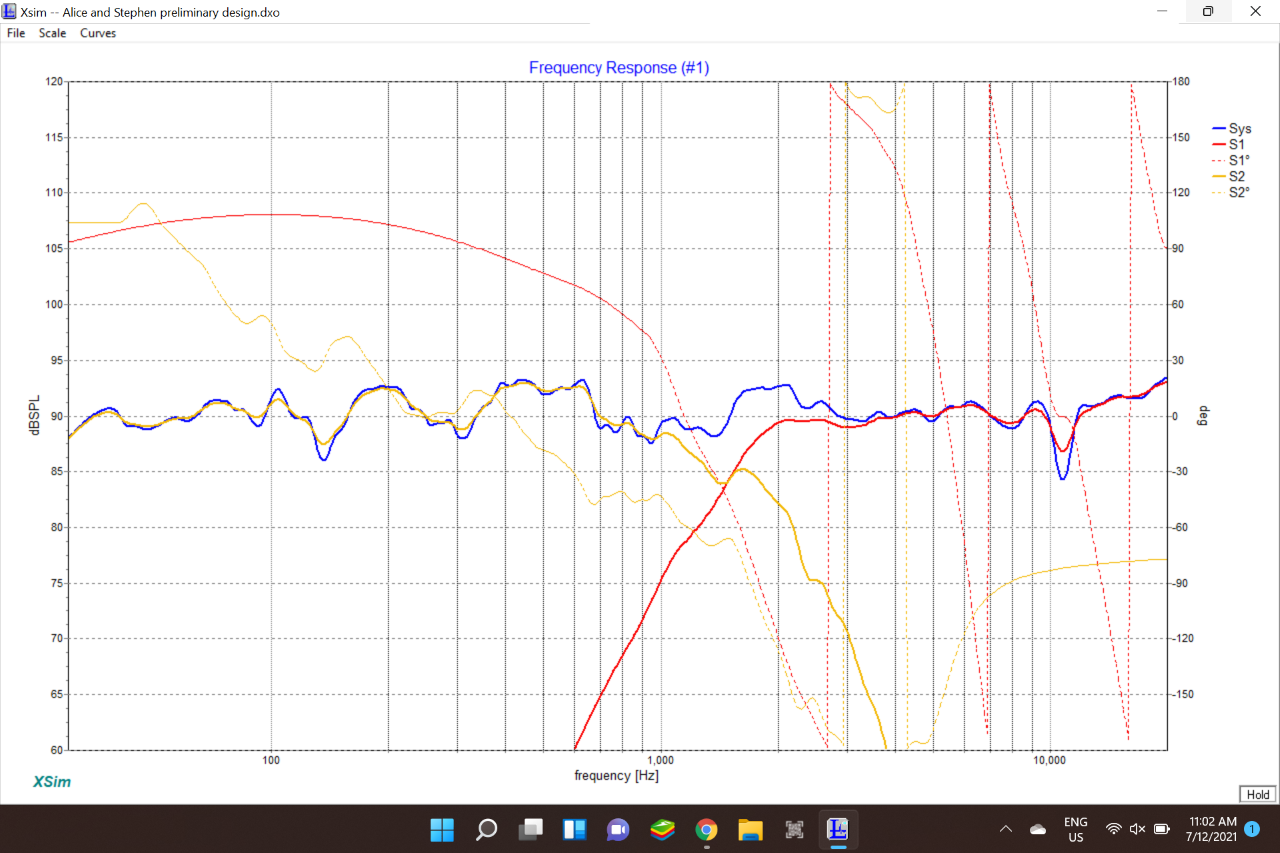Minimize the Xsim window
The width and height of the screenshot is (1280, 853).
point(1162,11)
